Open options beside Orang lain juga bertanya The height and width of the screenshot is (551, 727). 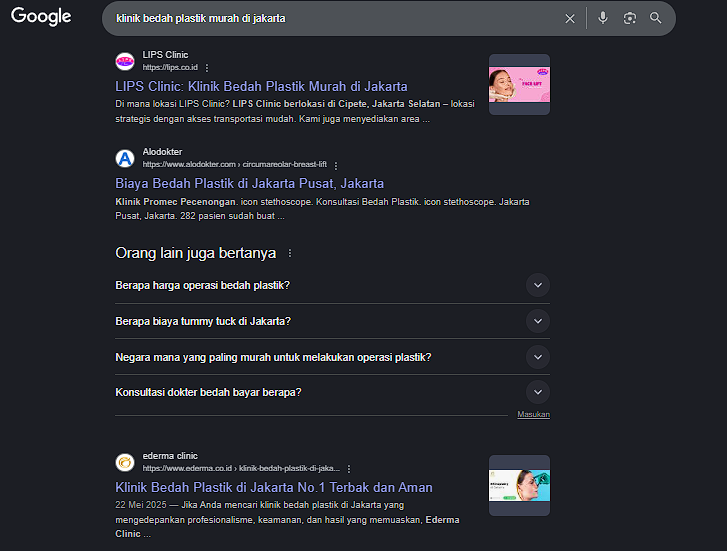pyautogui.click(x=290, y=254)
